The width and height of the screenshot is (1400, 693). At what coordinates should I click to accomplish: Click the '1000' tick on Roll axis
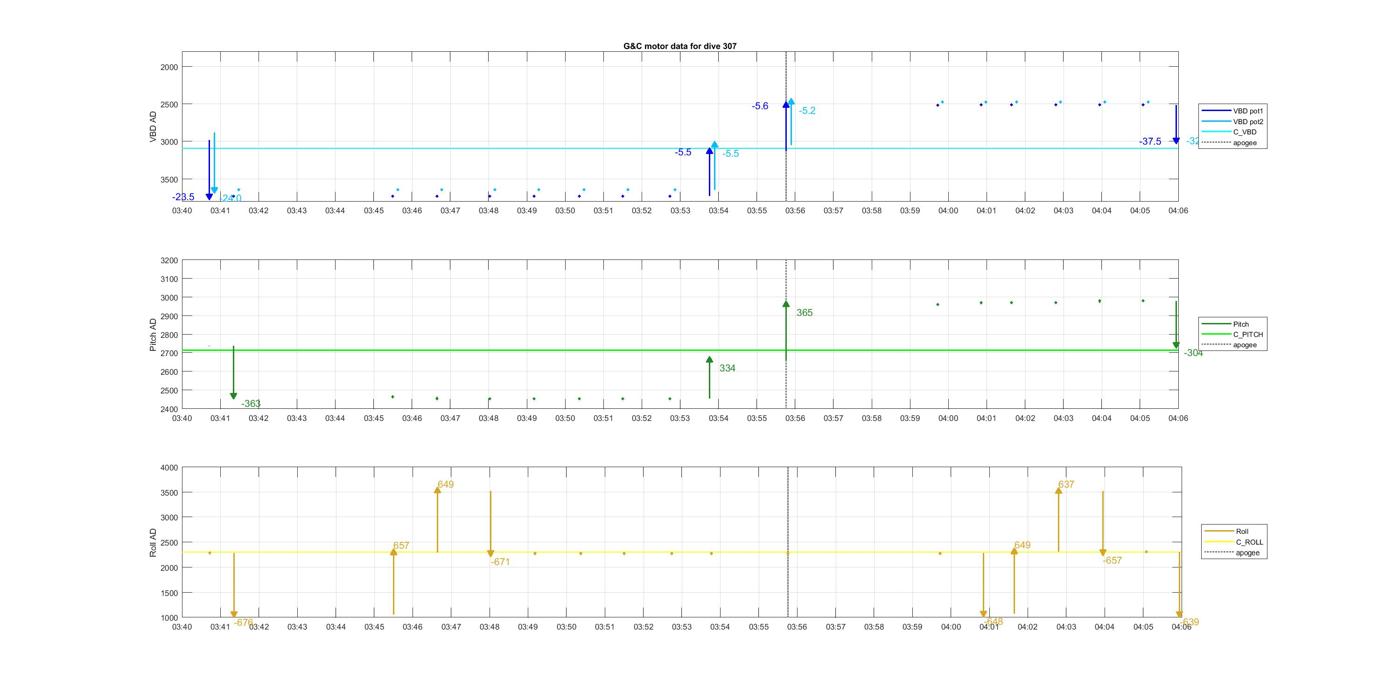pyautogui.click(x=167, y=618)
